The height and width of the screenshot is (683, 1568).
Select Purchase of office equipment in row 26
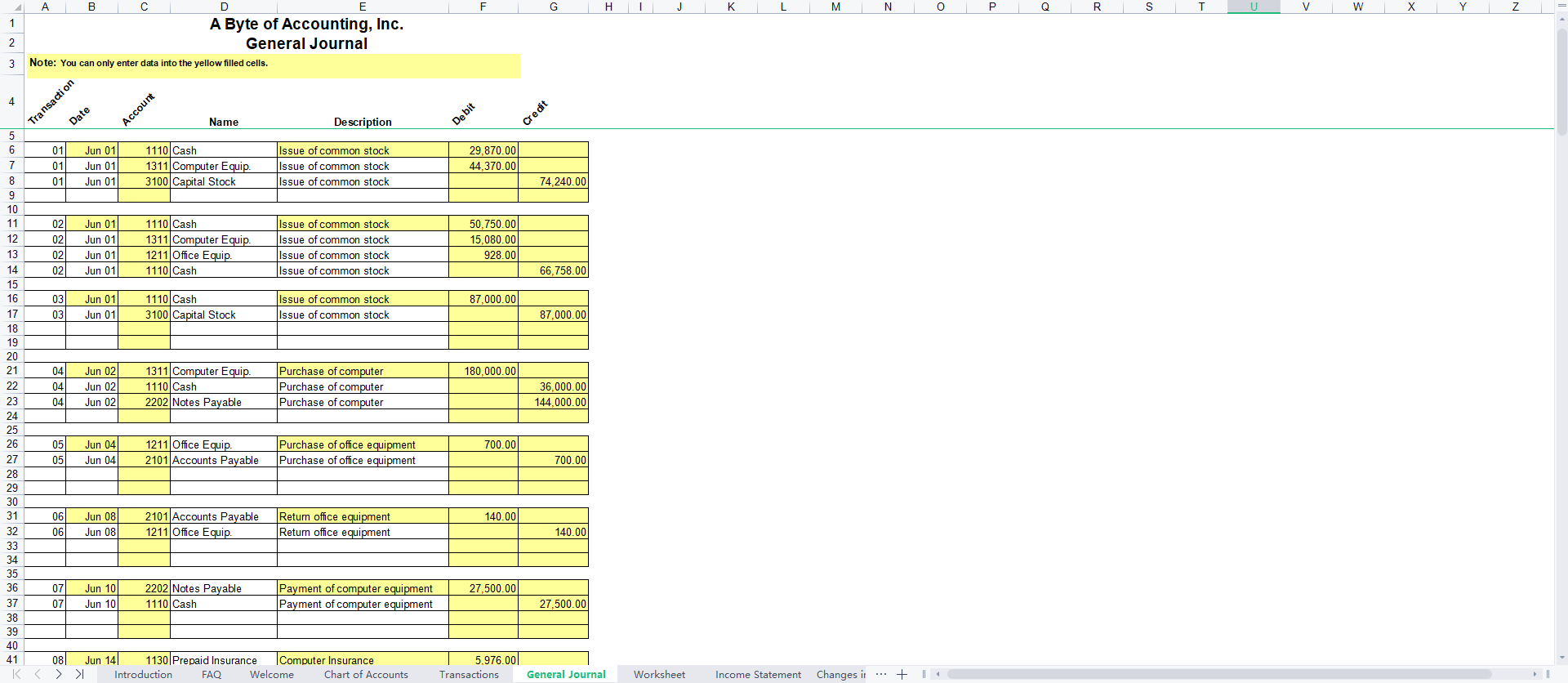click(x=363, y=444)
